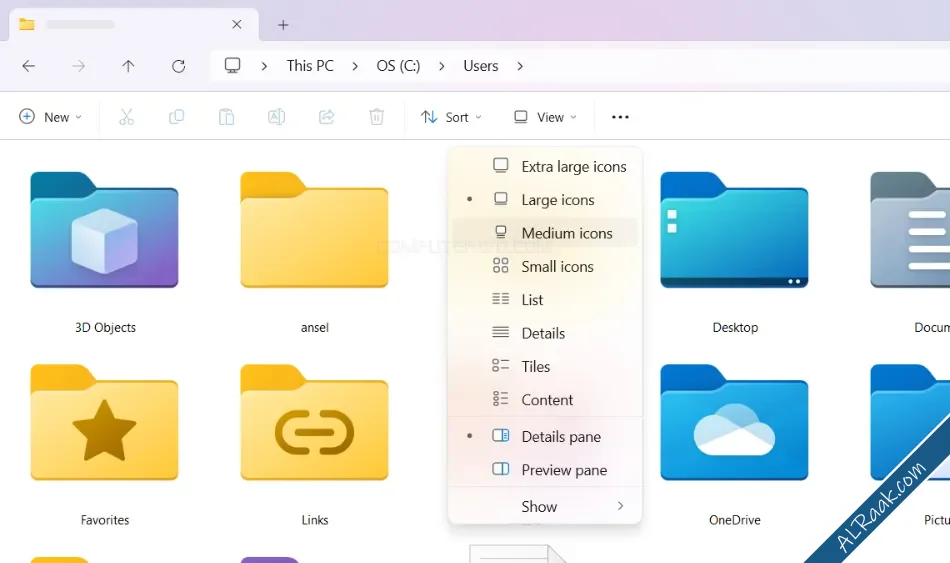Select the Links folder

tap(314, 422)
